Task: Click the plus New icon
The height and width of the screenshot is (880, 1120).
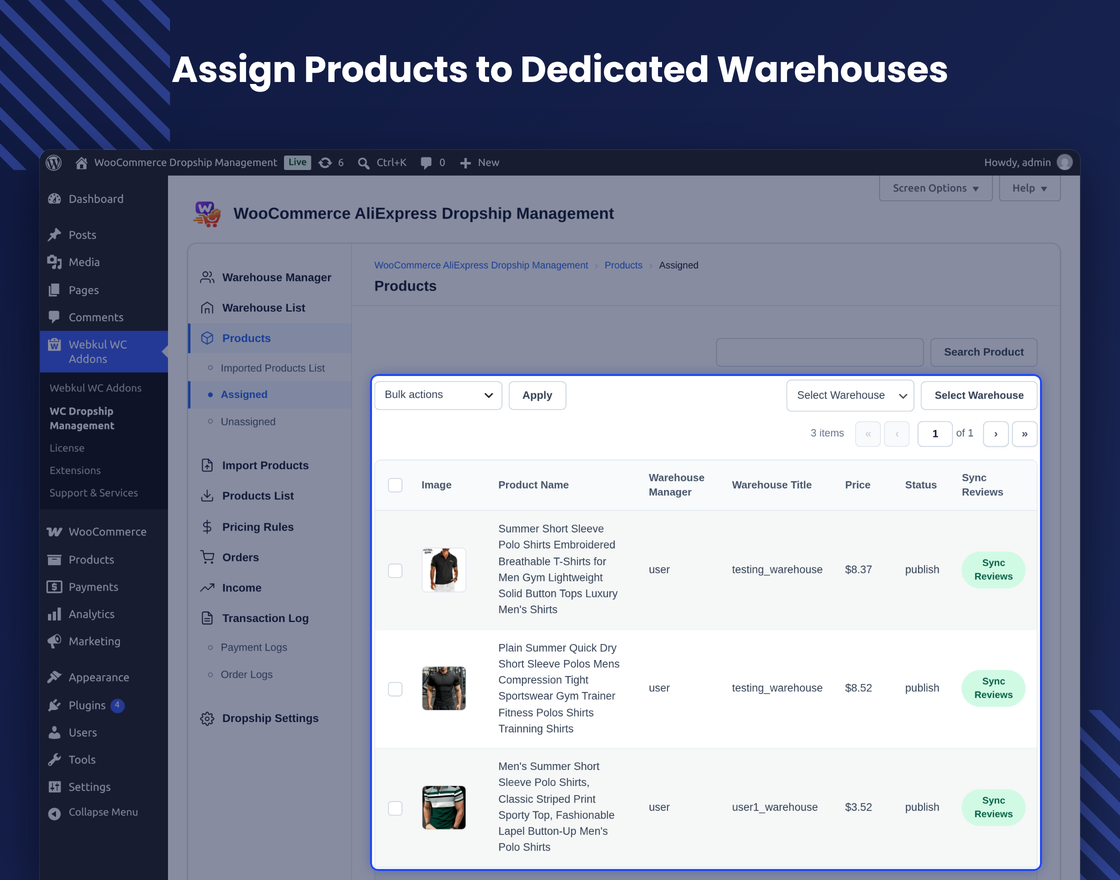Action: 466,163
